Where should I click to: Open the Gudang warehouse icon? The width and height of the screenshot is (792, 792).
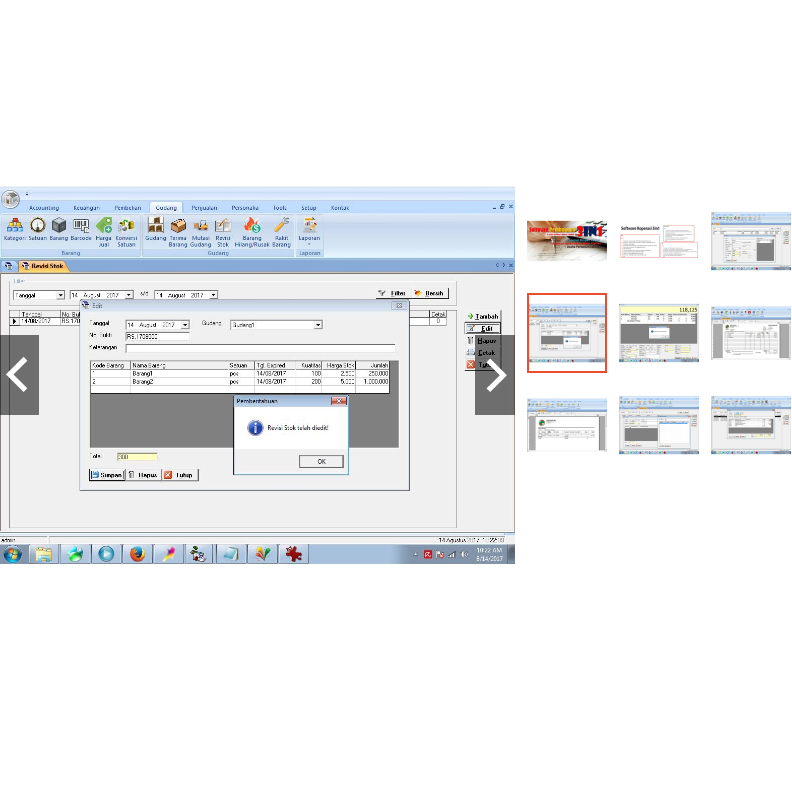pos(156,229)
